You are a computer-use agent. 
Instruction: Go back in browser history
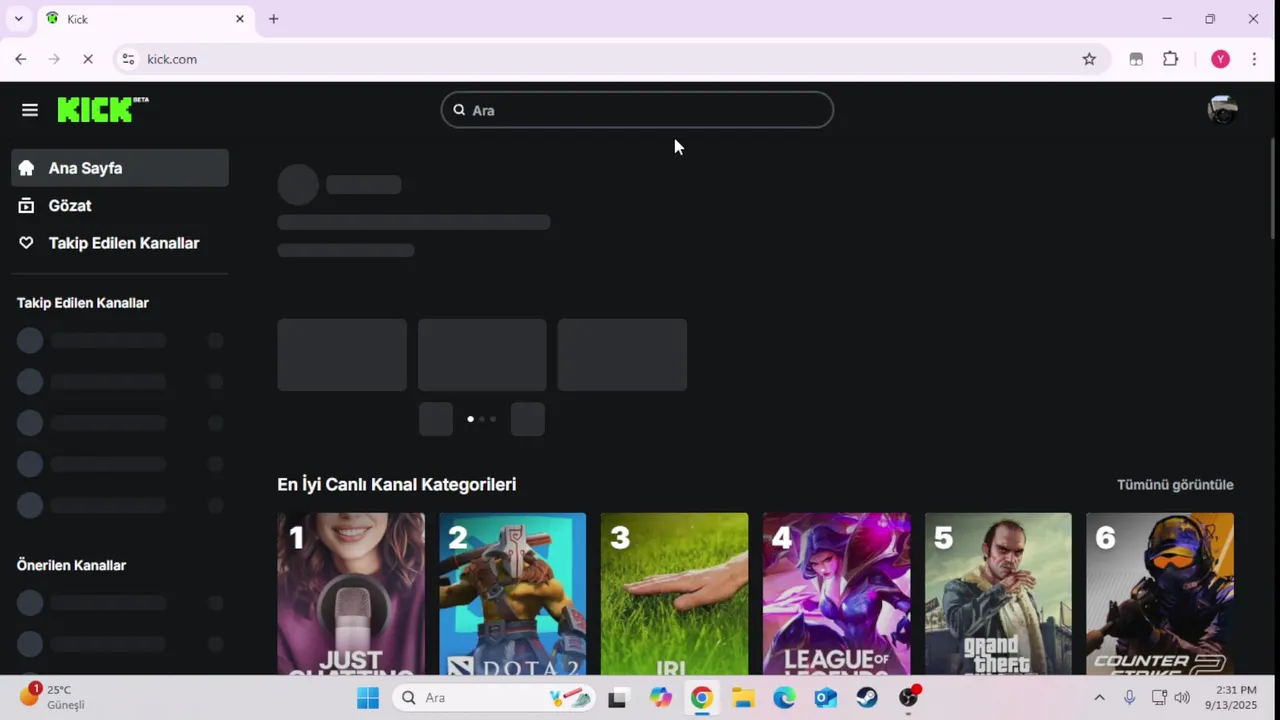[x=21, y=59]
